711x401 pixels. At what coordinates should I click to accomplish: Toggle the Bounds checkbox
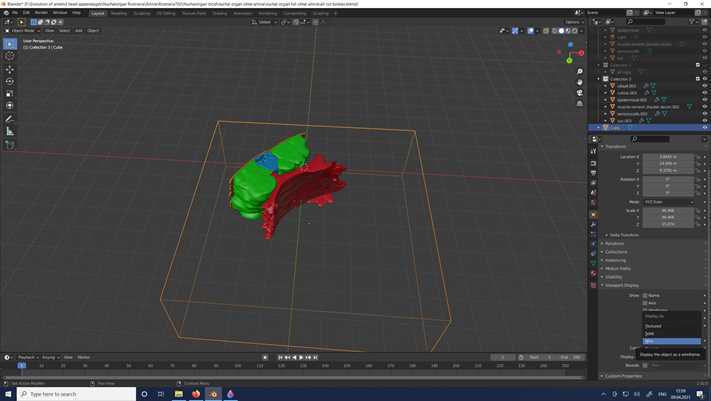click(645, 365)
